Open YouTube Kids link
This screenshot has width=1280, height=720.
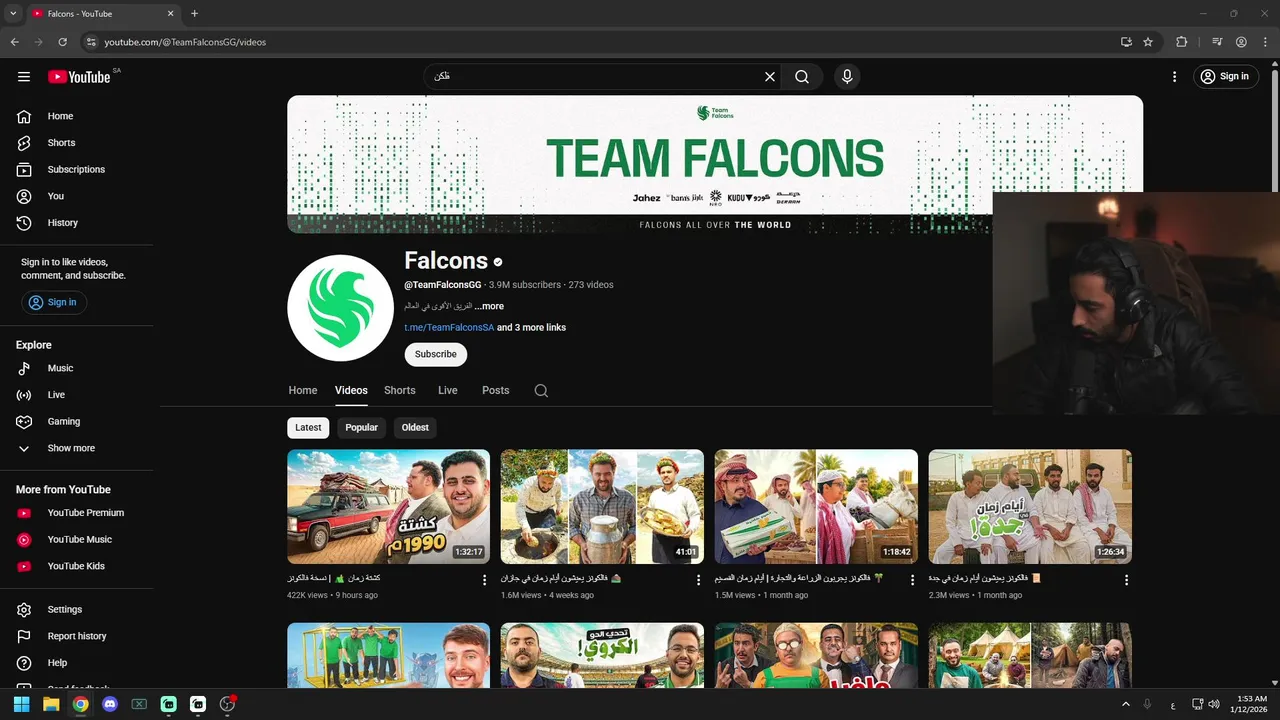77,566
